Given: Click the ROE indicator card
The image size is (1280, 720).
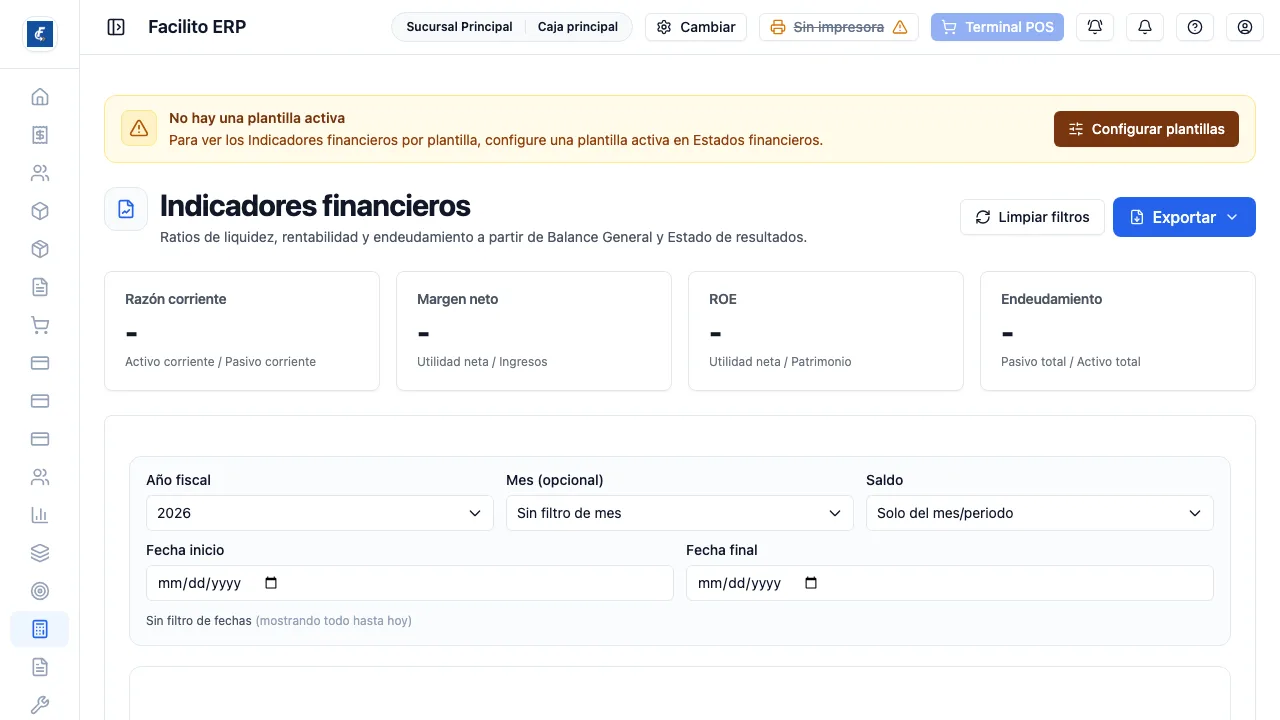Looking at the screenshot, I should click(x=826, y=331).
